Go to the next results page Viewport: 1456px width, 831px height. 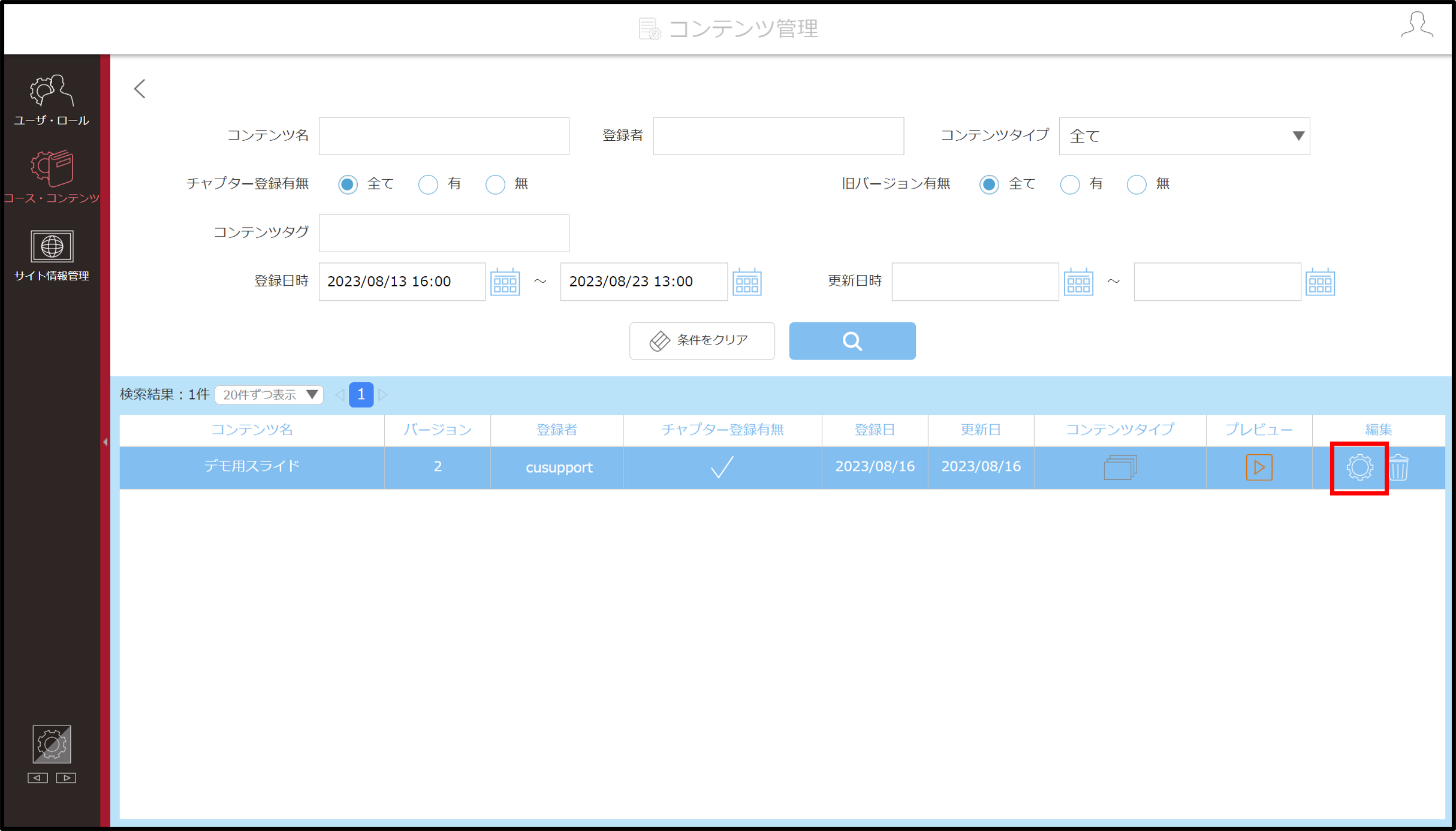[x=383, y=395]
